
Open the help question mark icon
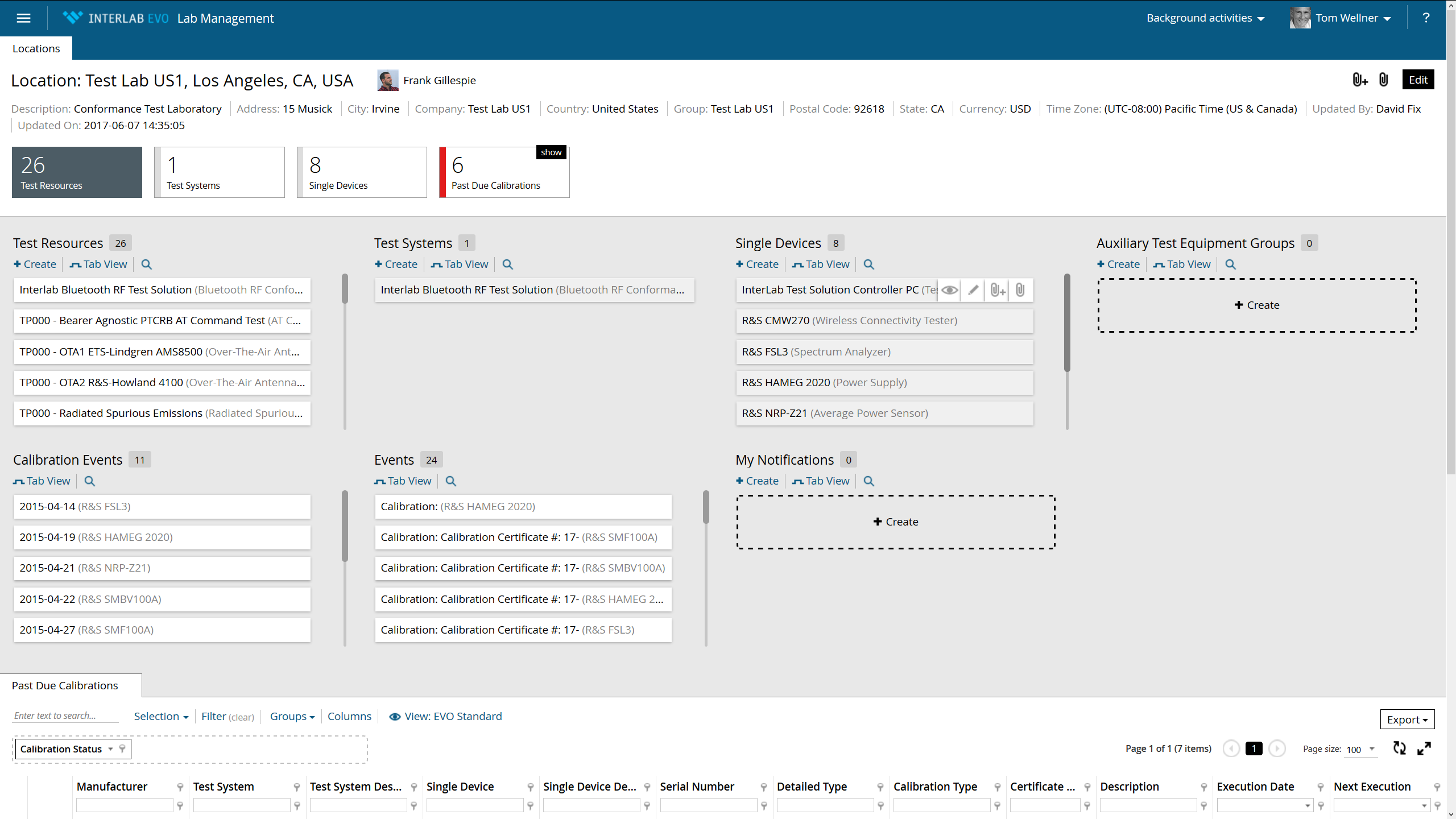pyautogui.click(x=1425, y=18)
